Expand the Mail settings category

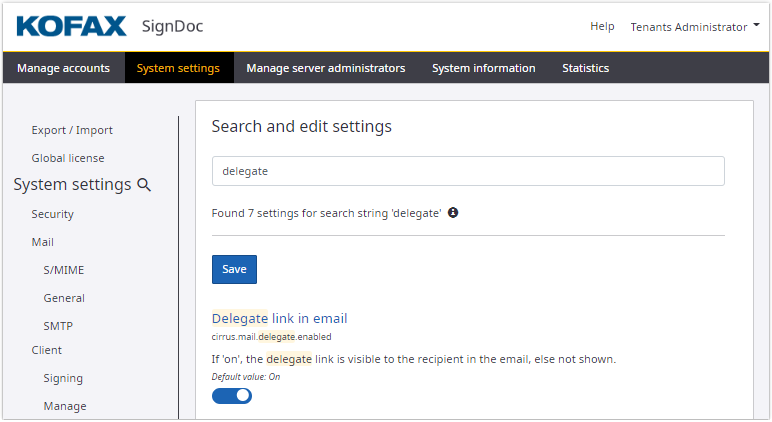[x=42, y=242]
